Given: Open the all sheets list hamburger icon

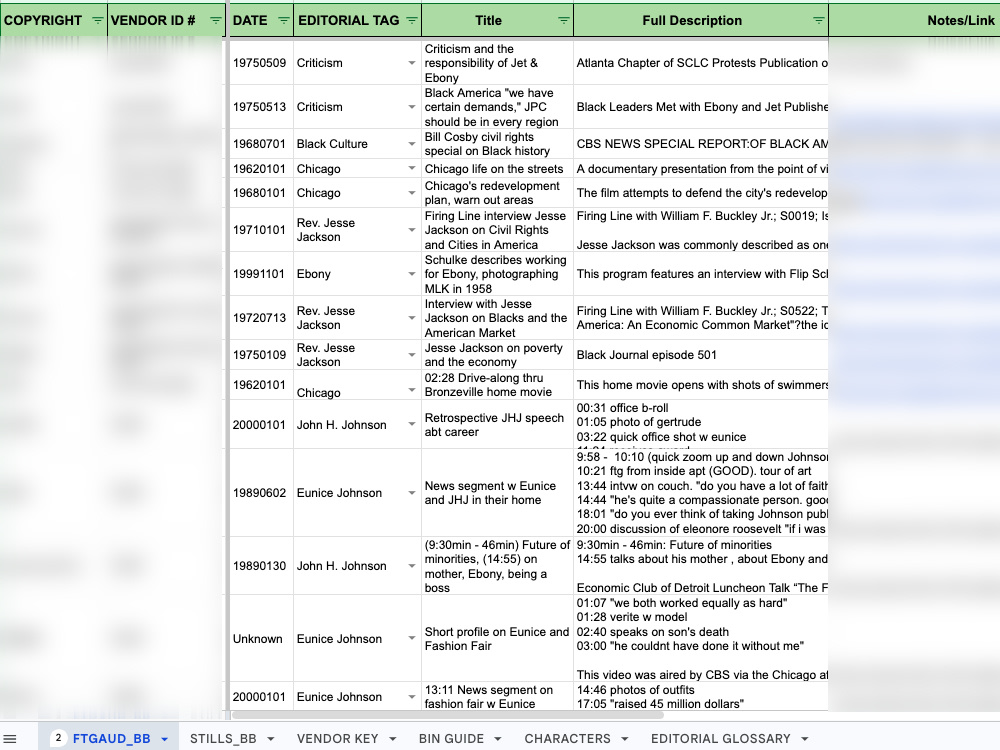Looking at the screenshot, I should click(10, 739).
